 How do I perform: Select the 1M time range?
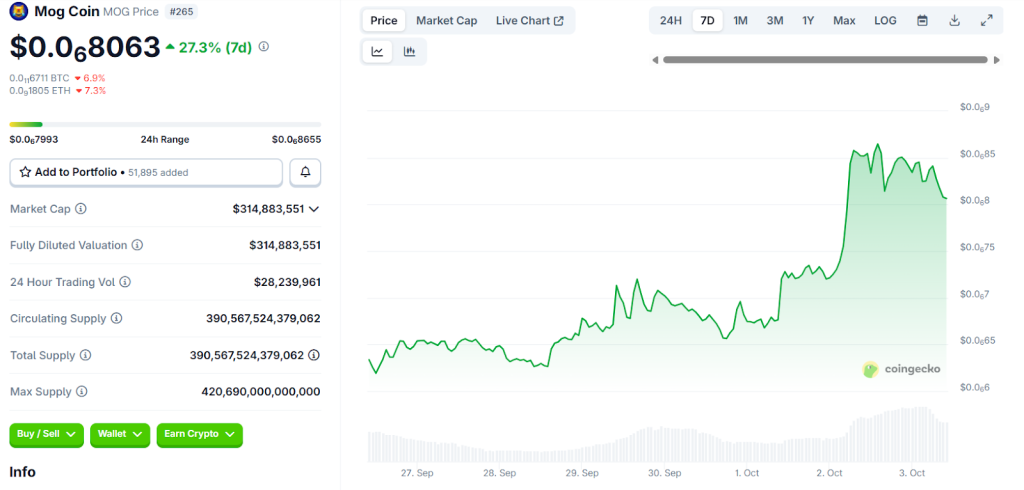pos(740,20)
